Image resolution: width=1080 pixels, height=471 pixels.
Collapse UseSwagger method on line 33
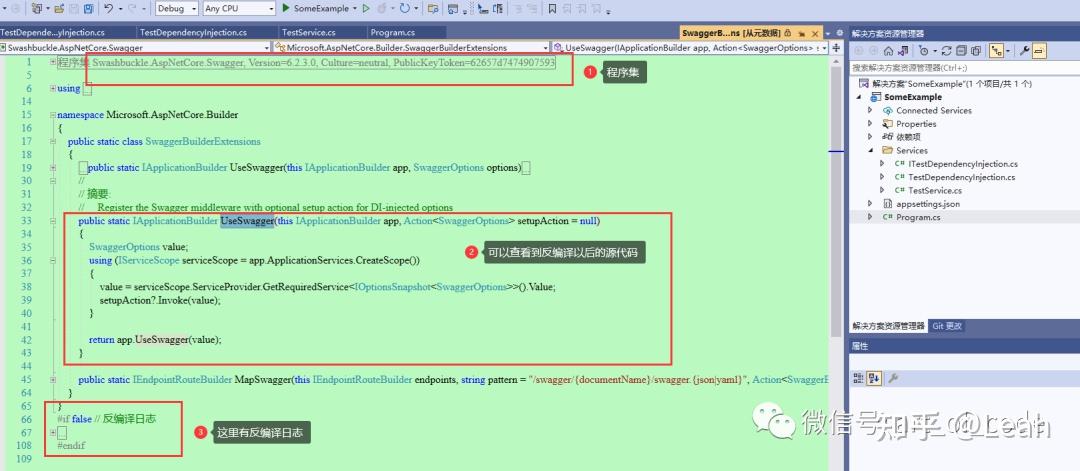[53, 221]
